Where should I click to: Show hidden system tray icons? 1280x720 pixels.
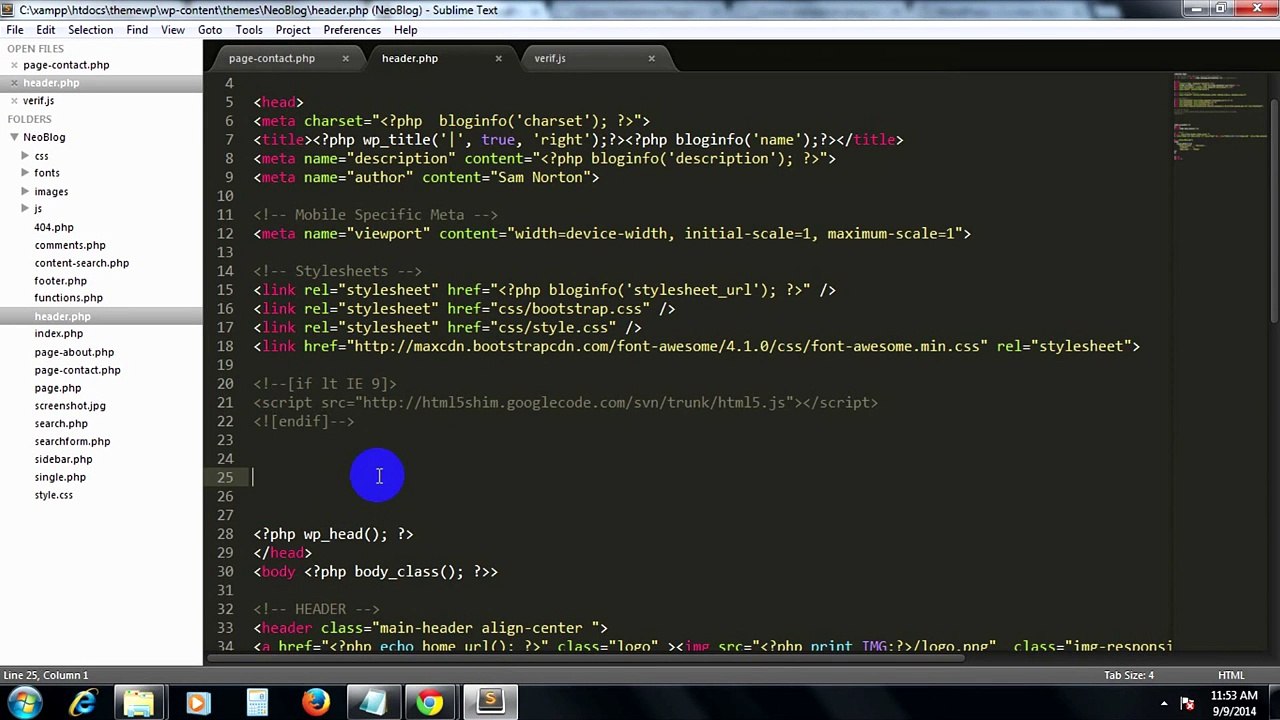[x=1164, y=703]
